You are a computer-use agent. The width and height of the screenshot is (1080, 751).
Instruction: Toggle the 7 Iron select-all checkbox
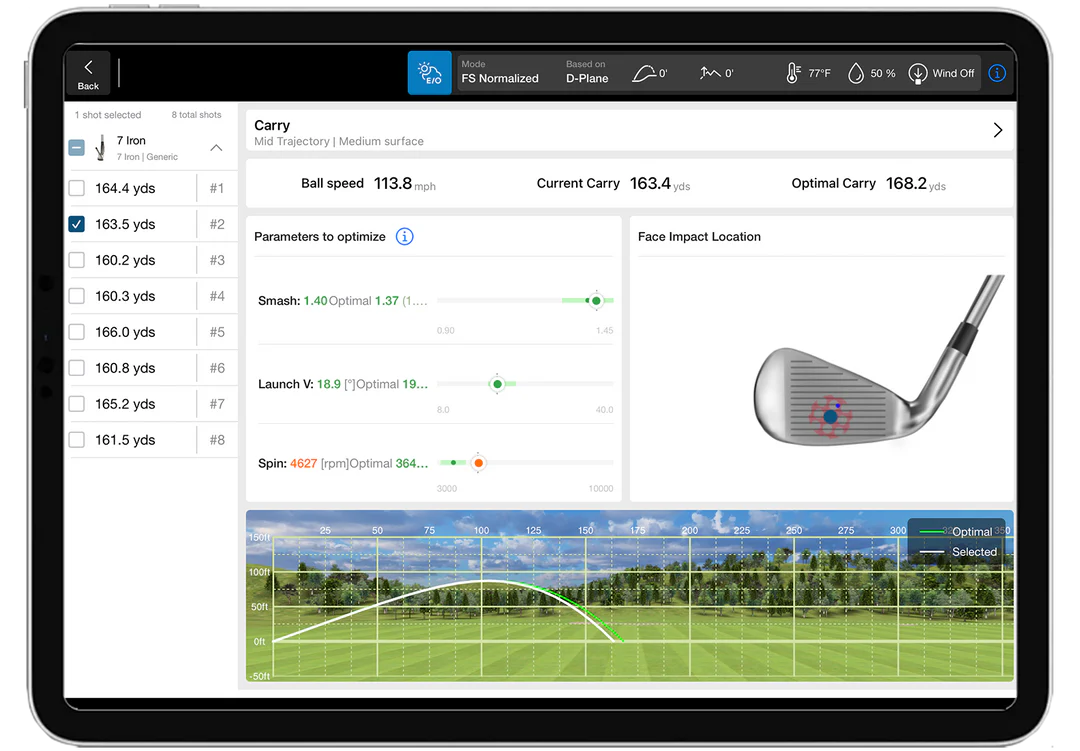click(77, 148)
